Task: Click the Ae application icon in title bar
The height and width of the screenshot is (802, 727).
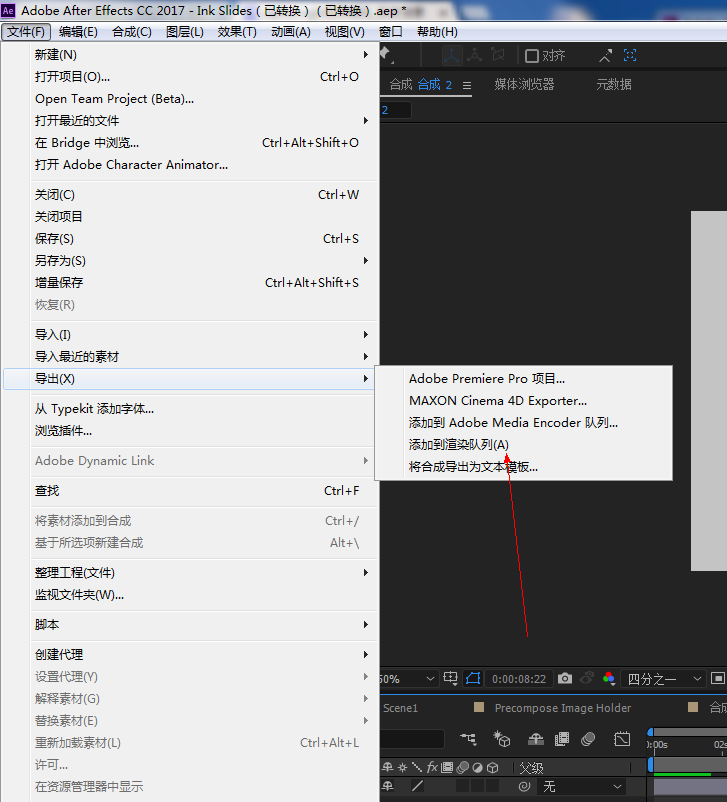Action: pos(8,10)
